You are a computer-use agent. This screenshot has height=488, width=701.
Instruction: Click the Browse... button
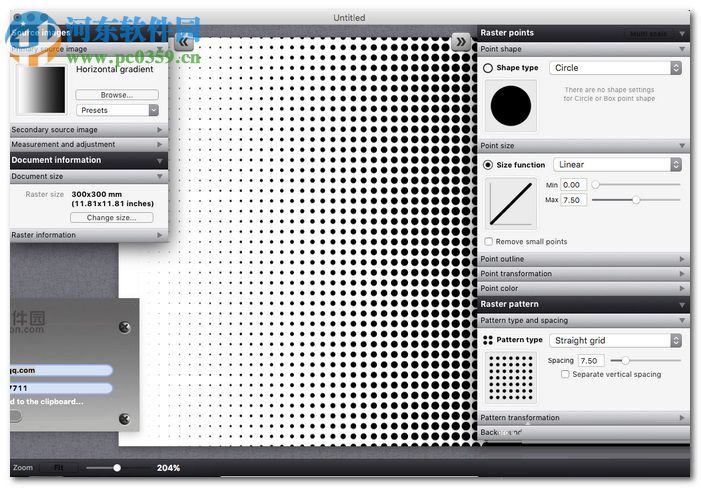pos(117,95)
